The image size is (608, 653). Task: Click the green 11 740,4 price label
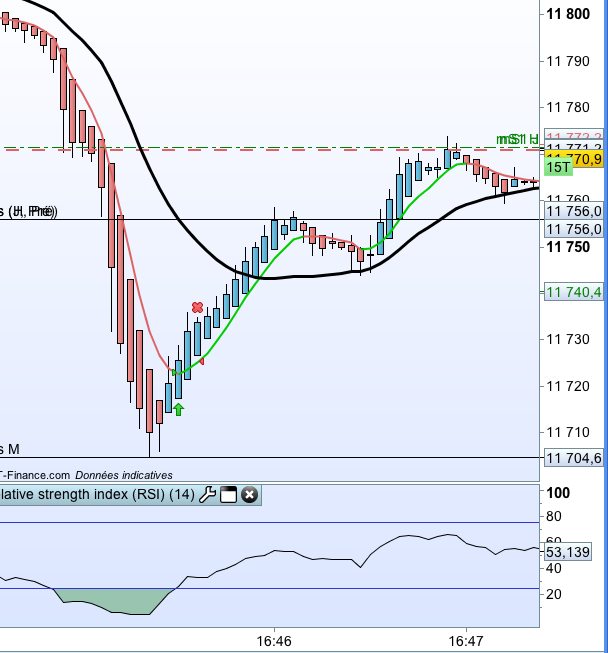coord(574,292)
